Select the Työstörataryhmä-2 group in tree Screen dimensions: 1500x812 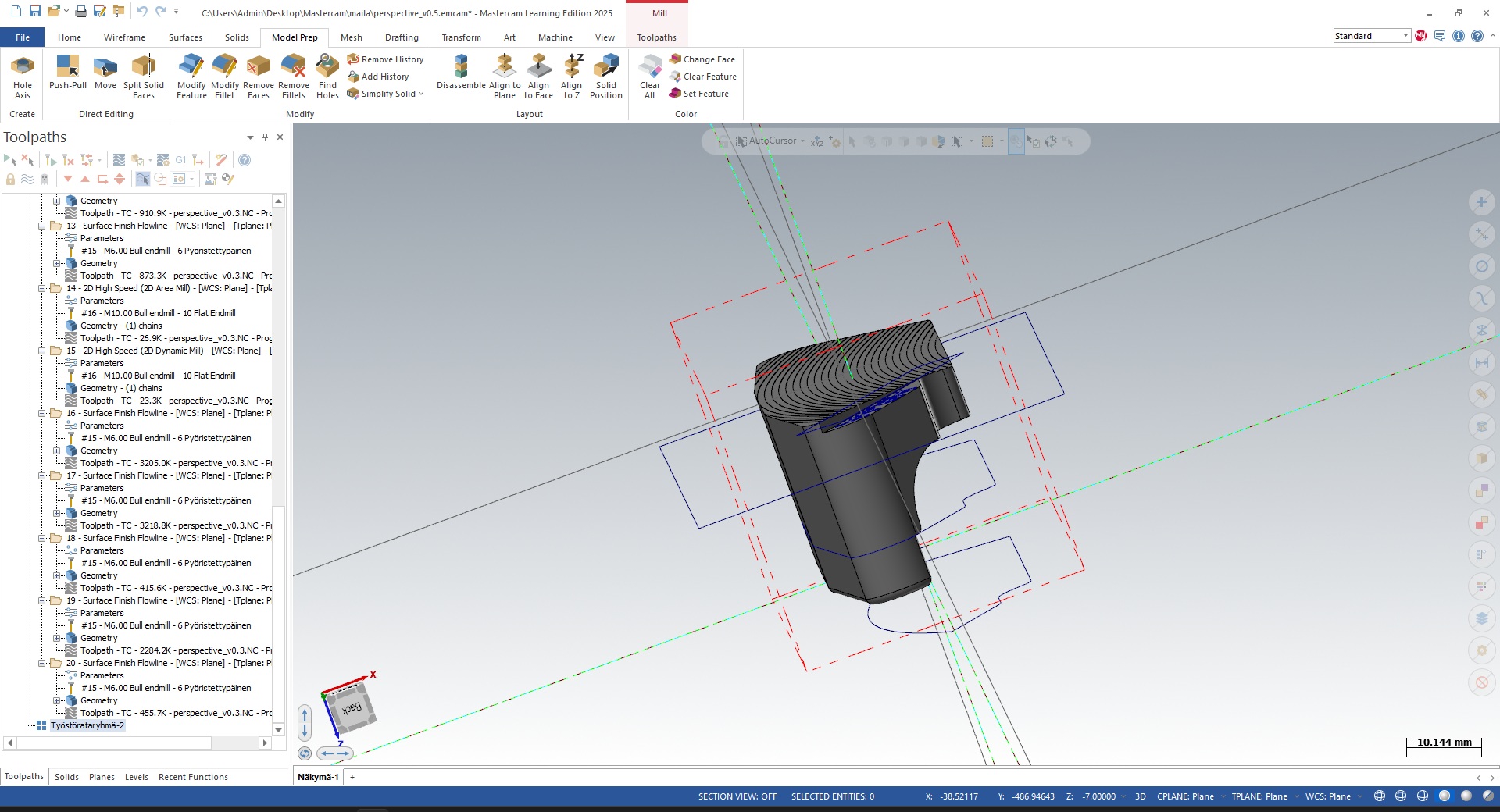[87, 725]
